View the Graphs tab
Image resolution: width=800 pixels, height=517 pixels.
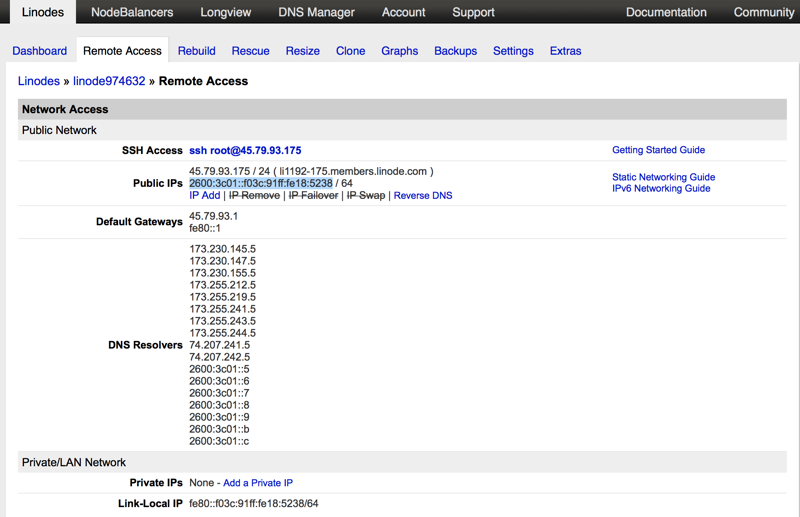[x=399, y=51]
